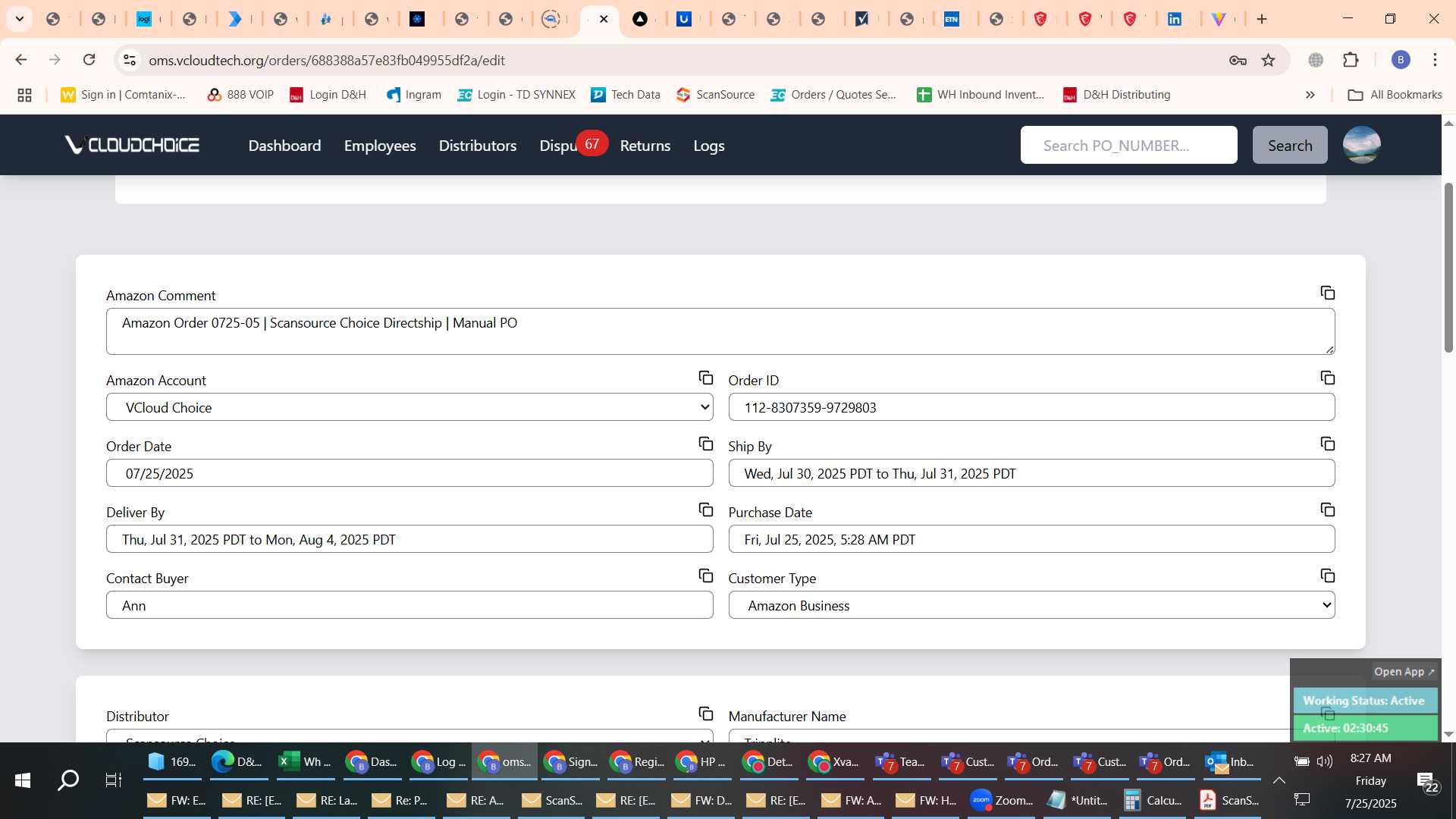The height and width of the screenshot is (819, 1456).
Task: Edit the Purchase Date field
Action: coord(1031,539)
